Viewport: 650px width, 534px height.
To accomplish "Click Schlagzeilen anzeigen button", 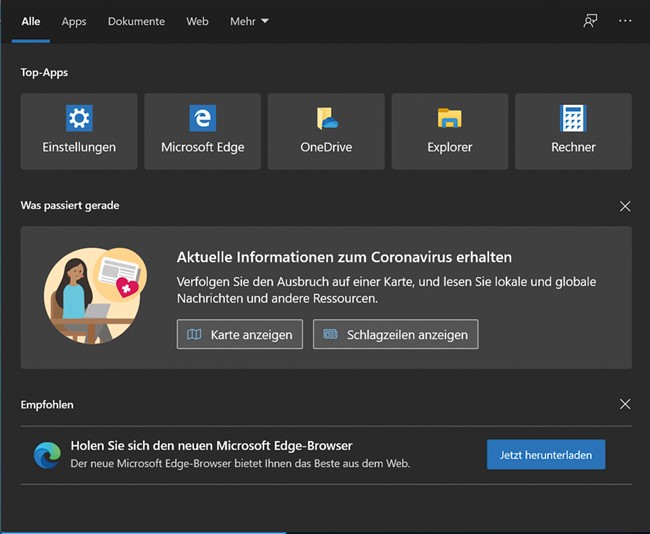I will pyautogui.click(x=395, y=334).
